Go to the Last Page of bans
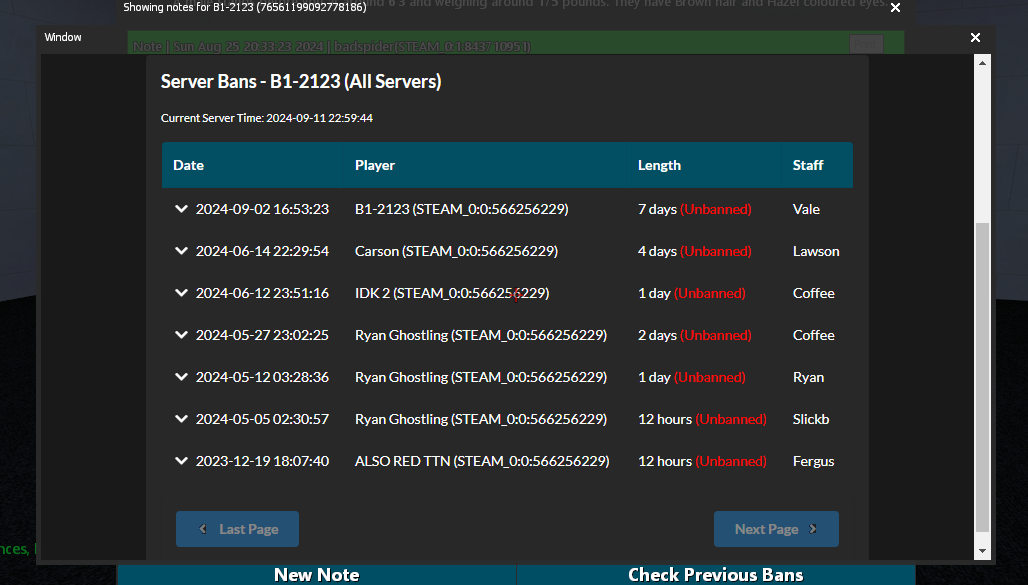The height and width of the screenshot is (585, 1028). (237, 529)
